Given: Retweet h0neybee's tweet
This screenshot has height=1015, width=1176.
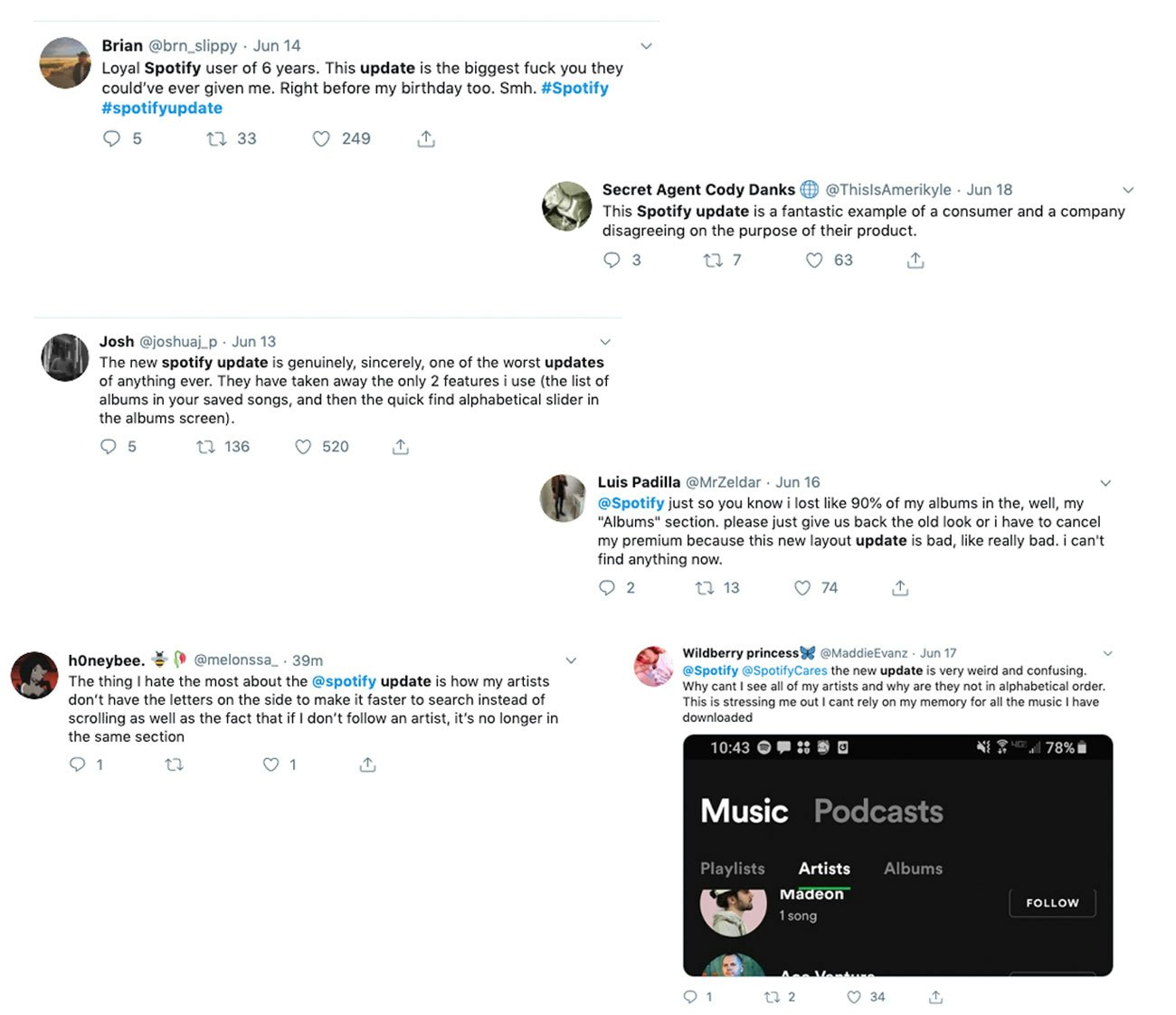Looking at the screenshot, I should pos(175,765).
